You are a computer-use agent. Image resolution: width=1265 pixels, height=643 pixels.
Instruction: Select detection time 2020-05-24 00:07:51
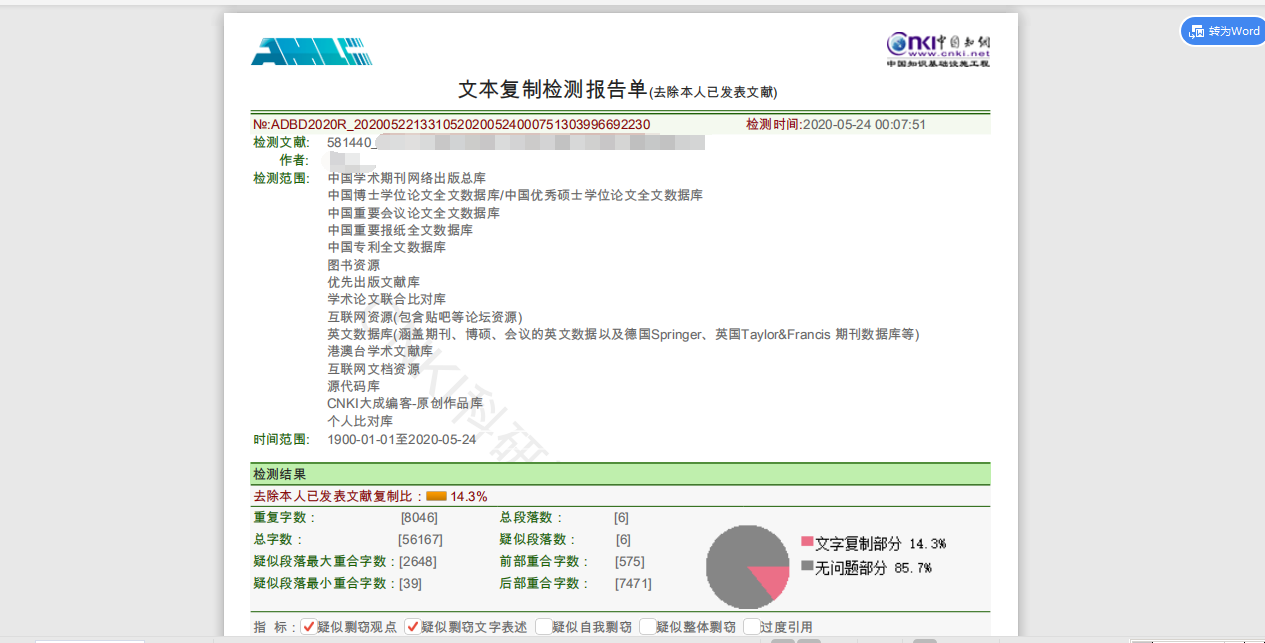pyautogui.click(x=864, y=125)
